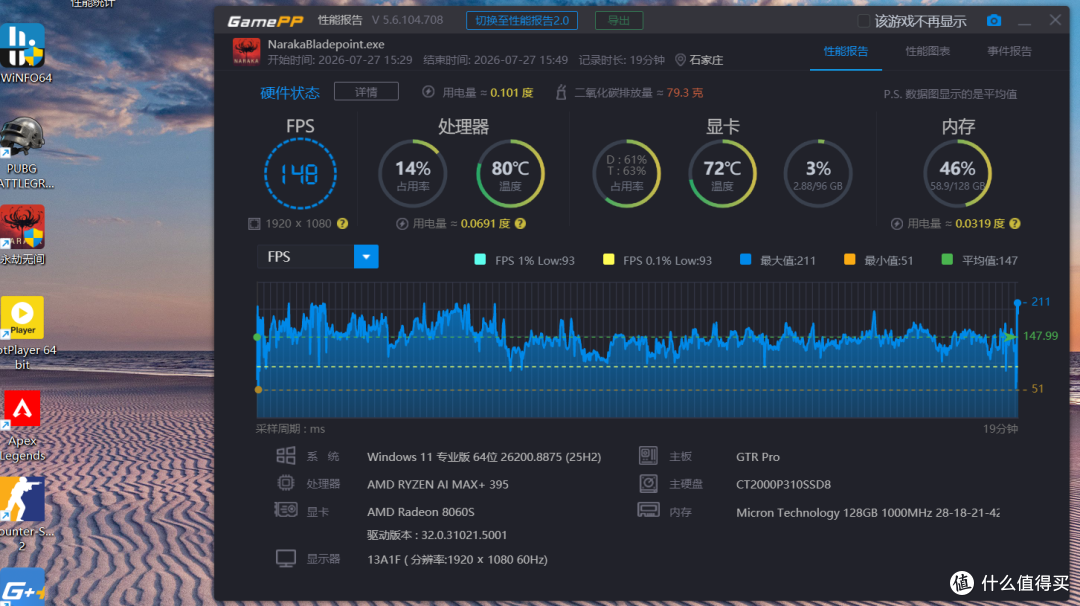Click the 系统 Windows icon in specs list
Screen dimensions: 1080x606
pyautogui.click(x=286, y=456)
